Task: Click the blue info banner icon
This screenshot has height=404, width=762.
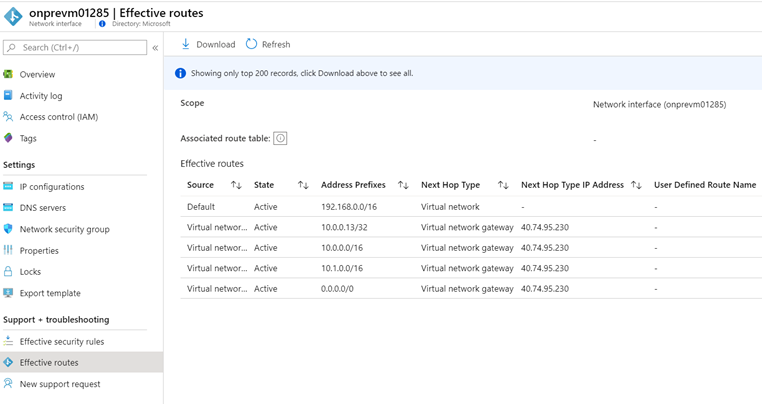Action: click(x=180, y=73)
